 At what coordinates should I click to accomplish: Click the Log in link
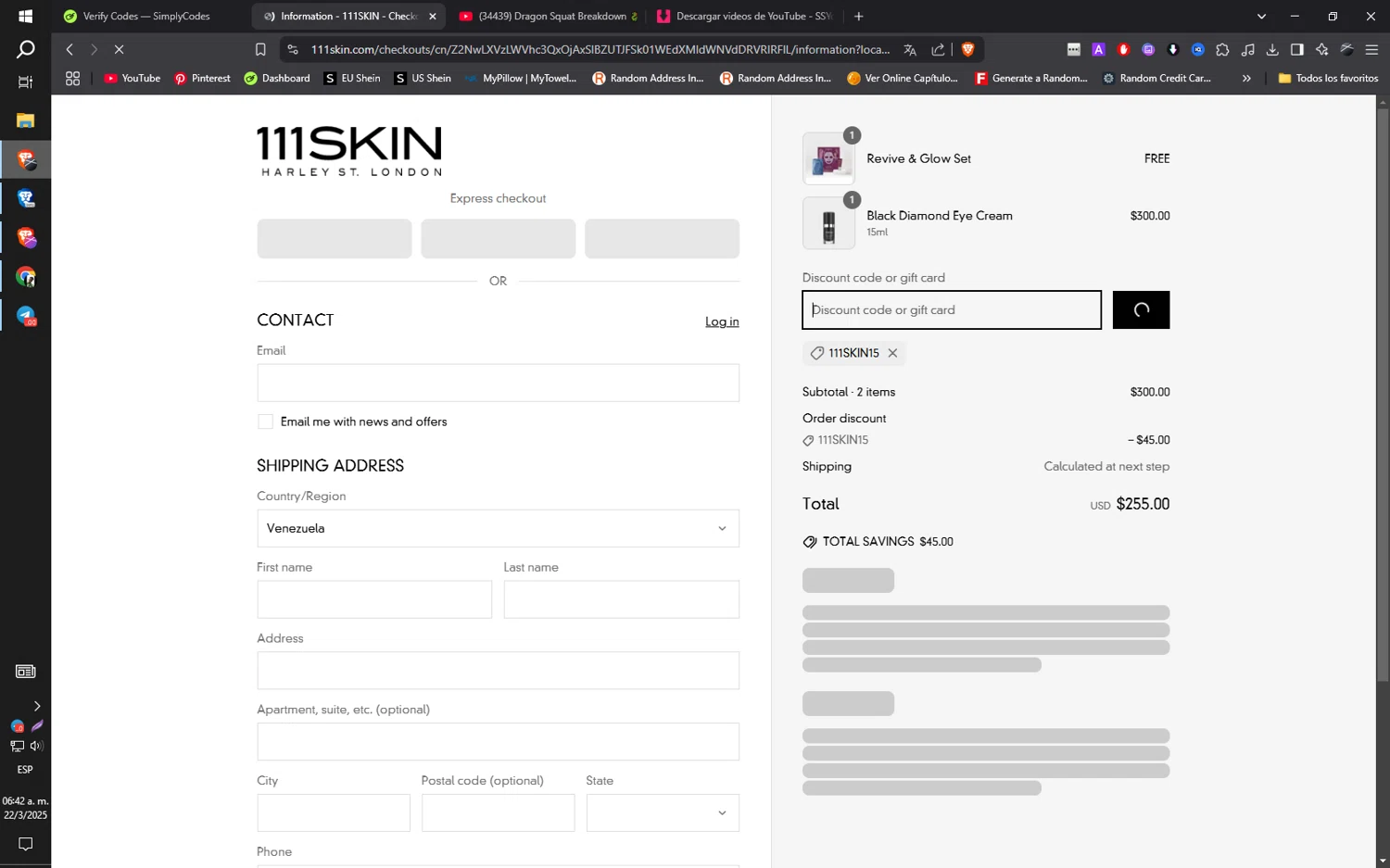click(722, 321)
